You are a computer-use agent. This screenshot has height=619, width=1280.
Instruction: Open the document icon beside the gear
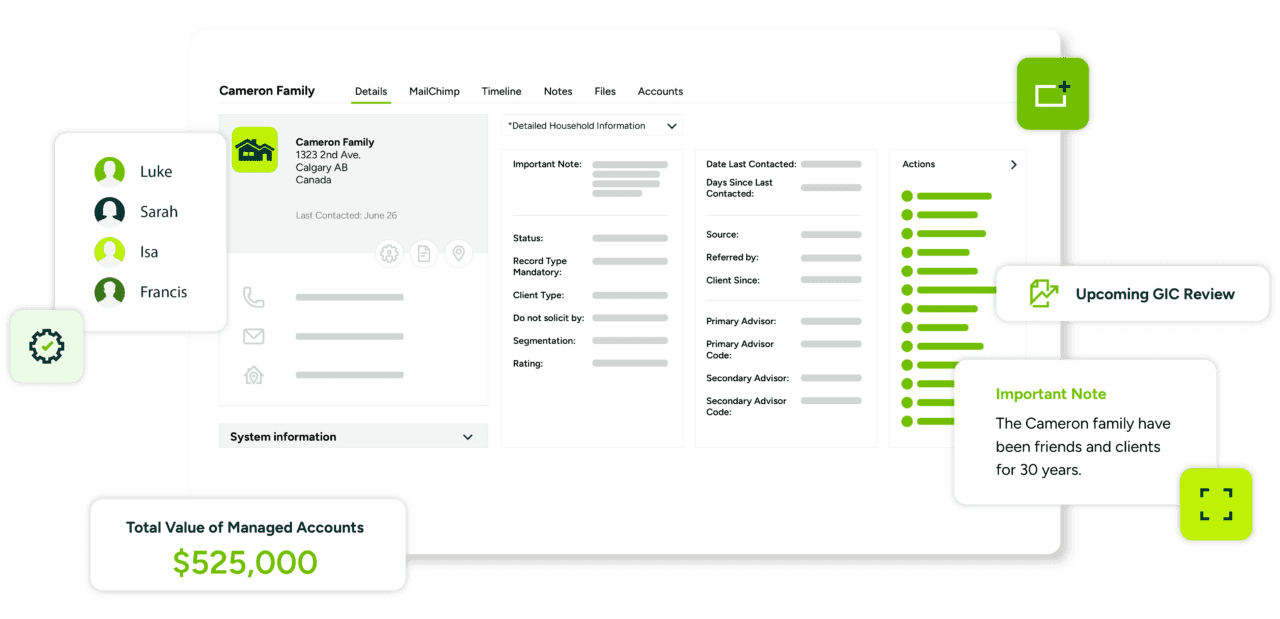coord(424,253)
